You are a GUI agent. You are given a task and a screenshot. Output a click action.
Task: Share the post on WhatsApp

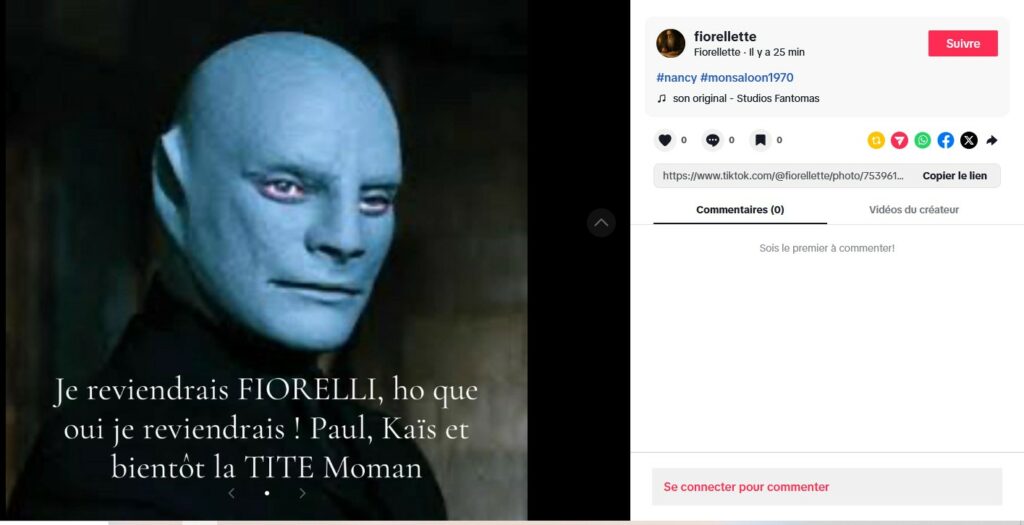coord(923,140)
